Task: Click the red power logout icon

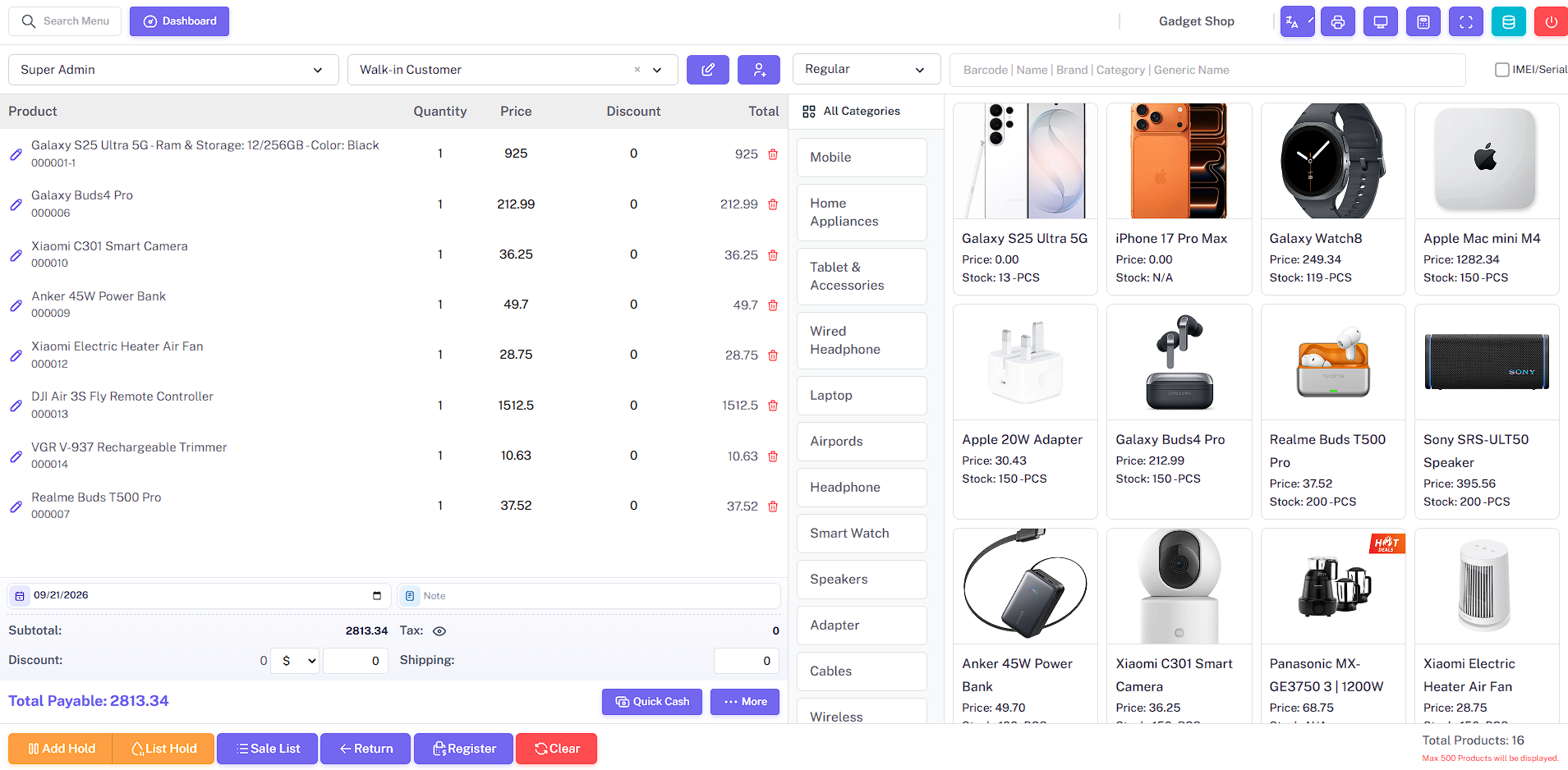Action: [1550, 22]
